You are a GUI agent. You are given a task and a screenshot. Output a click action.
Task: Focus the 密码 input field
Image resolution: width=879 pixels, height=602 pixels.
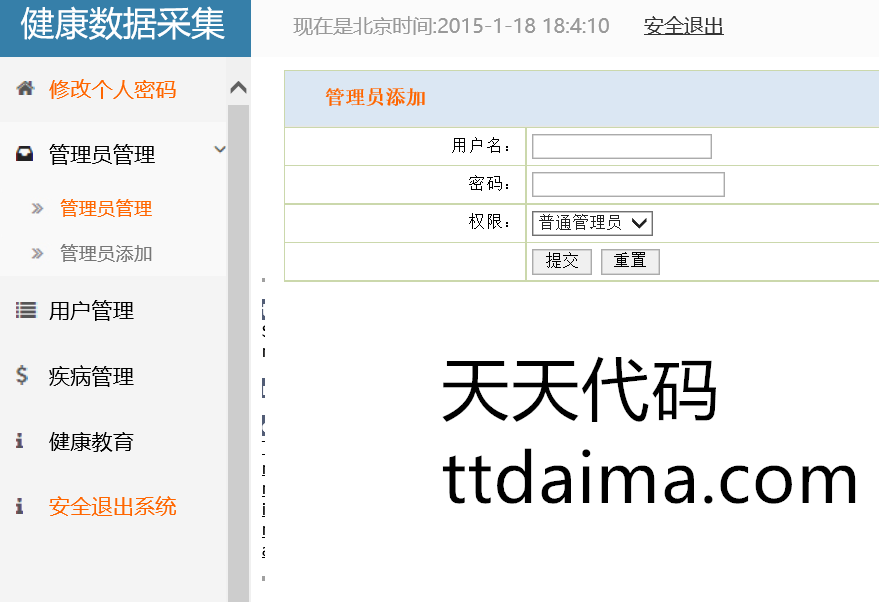pyautogui.click(x=627, y=185)
